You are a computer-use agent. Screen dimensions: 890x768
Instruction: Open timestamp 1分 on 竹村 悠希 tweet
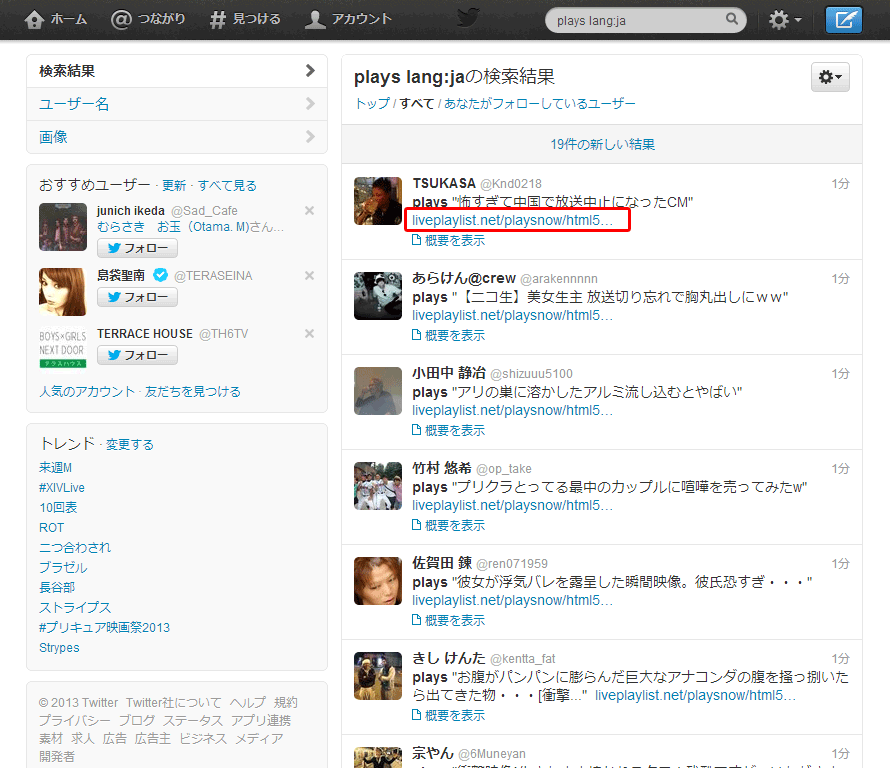840,468
